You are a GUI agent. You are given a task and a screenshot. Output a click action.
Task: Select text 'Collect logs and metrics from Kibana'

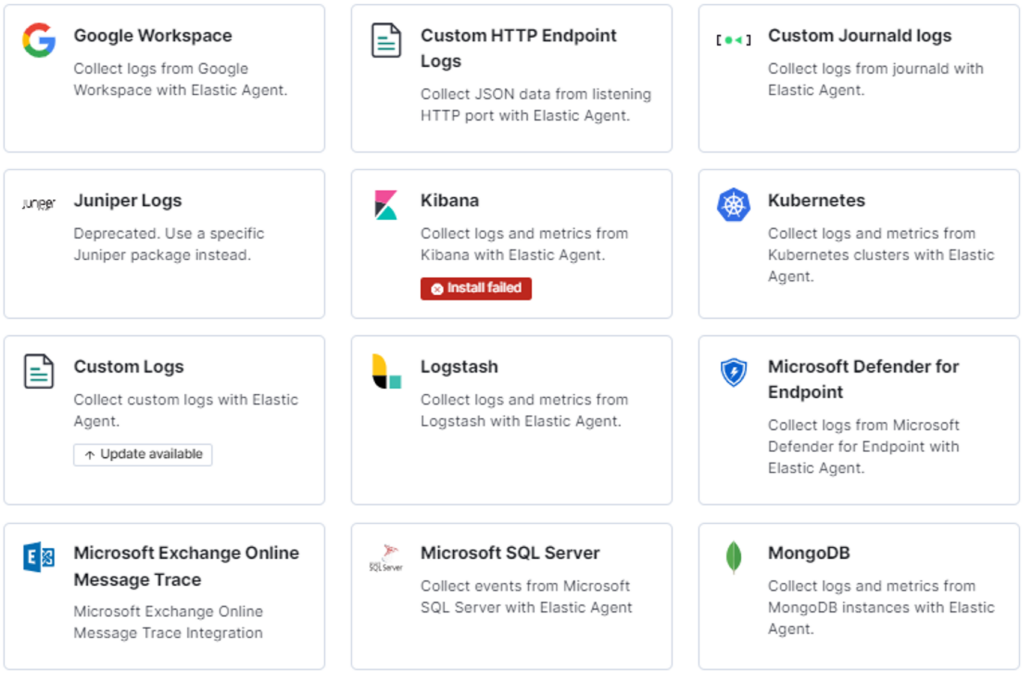point(524,244)
